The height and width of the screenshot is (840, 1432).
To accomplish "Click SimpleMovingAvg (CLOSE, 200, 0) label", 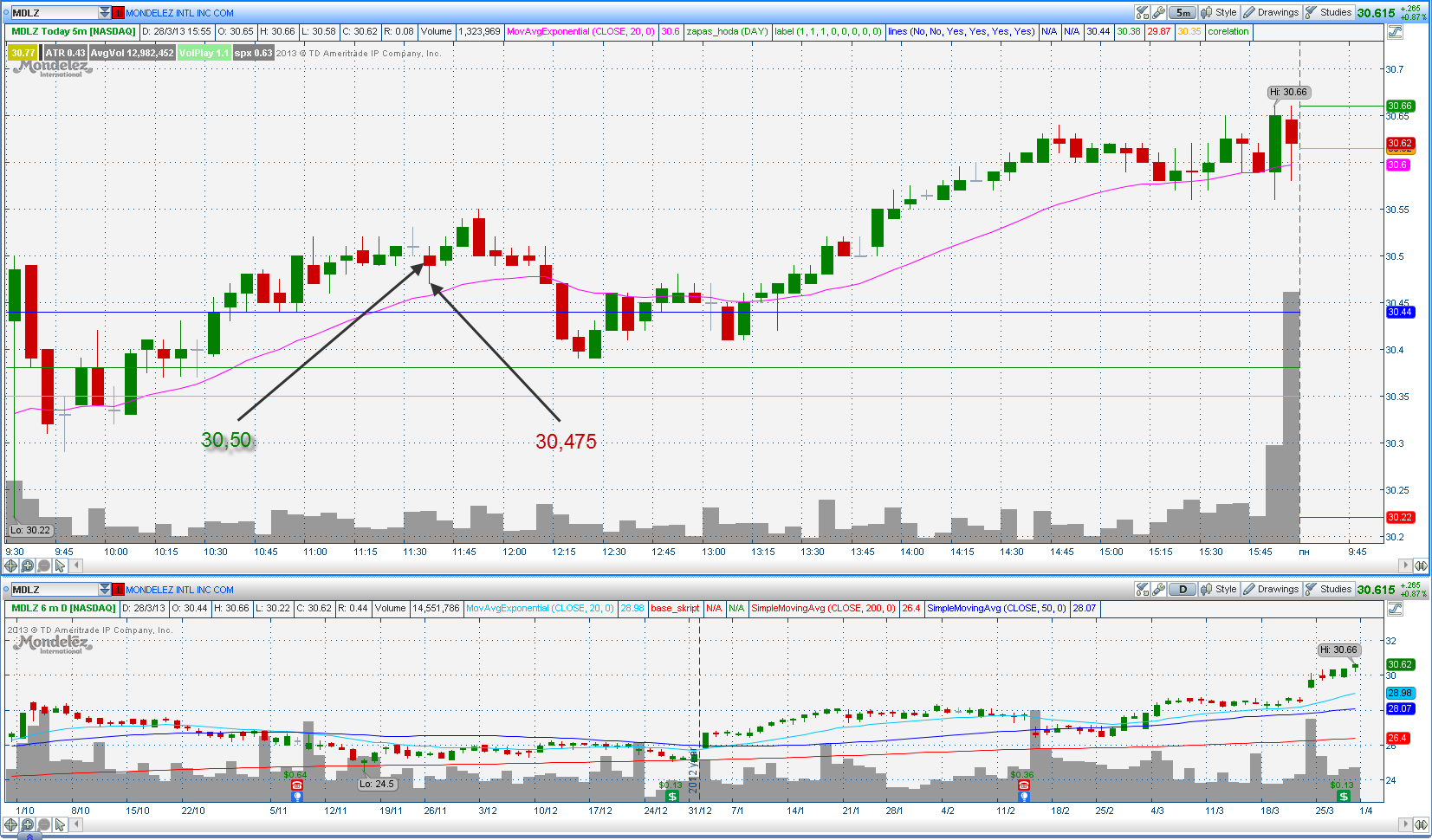I will [823, 608].
